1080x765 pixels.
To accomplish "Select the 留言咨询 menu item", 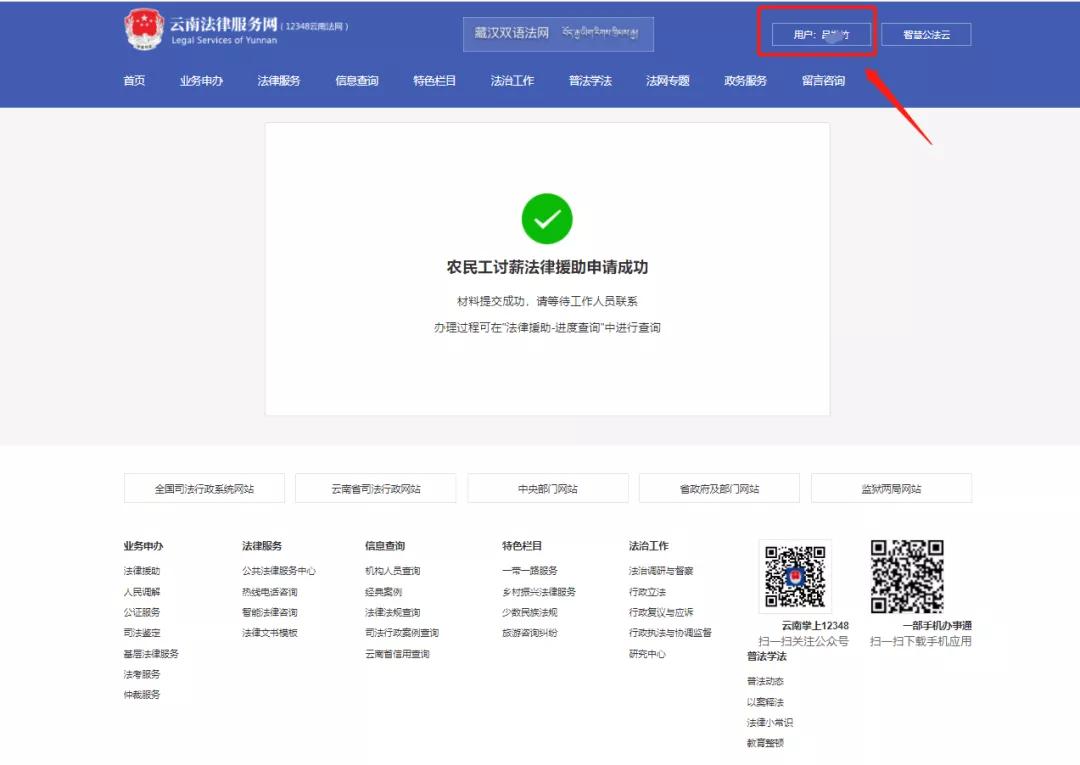I will 821,81.
